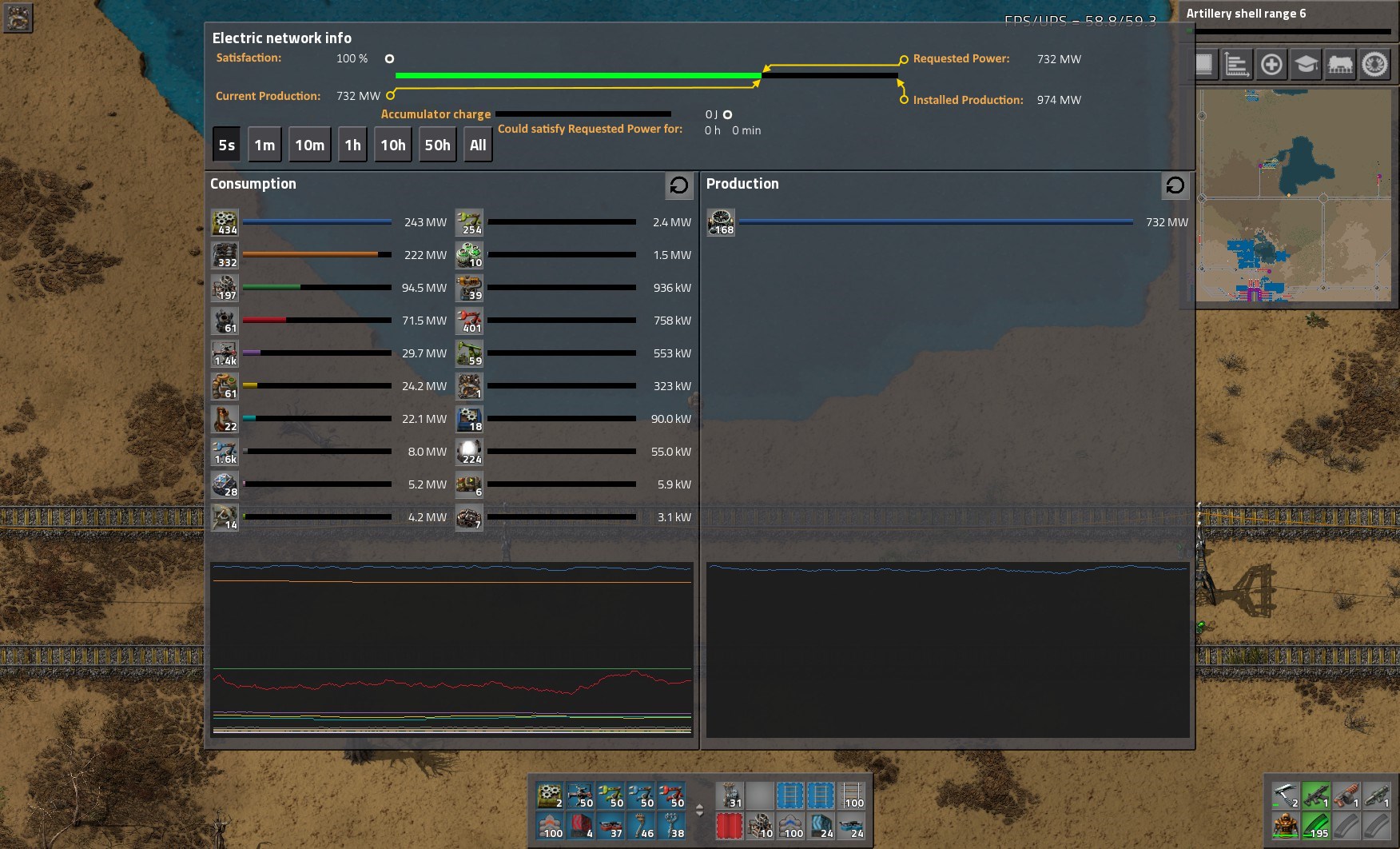This screenshot has width=1400, height=849.
Task: Select the 10h time range
Action: click(393, 145)
